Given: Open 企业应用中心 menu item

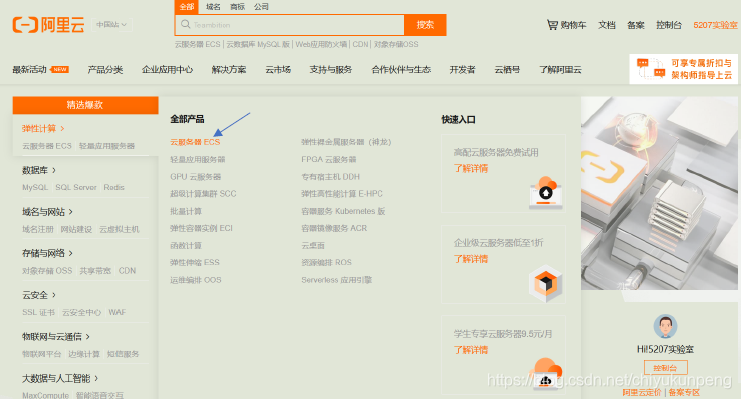Looking at the screenshot, I should pos(167,69).
